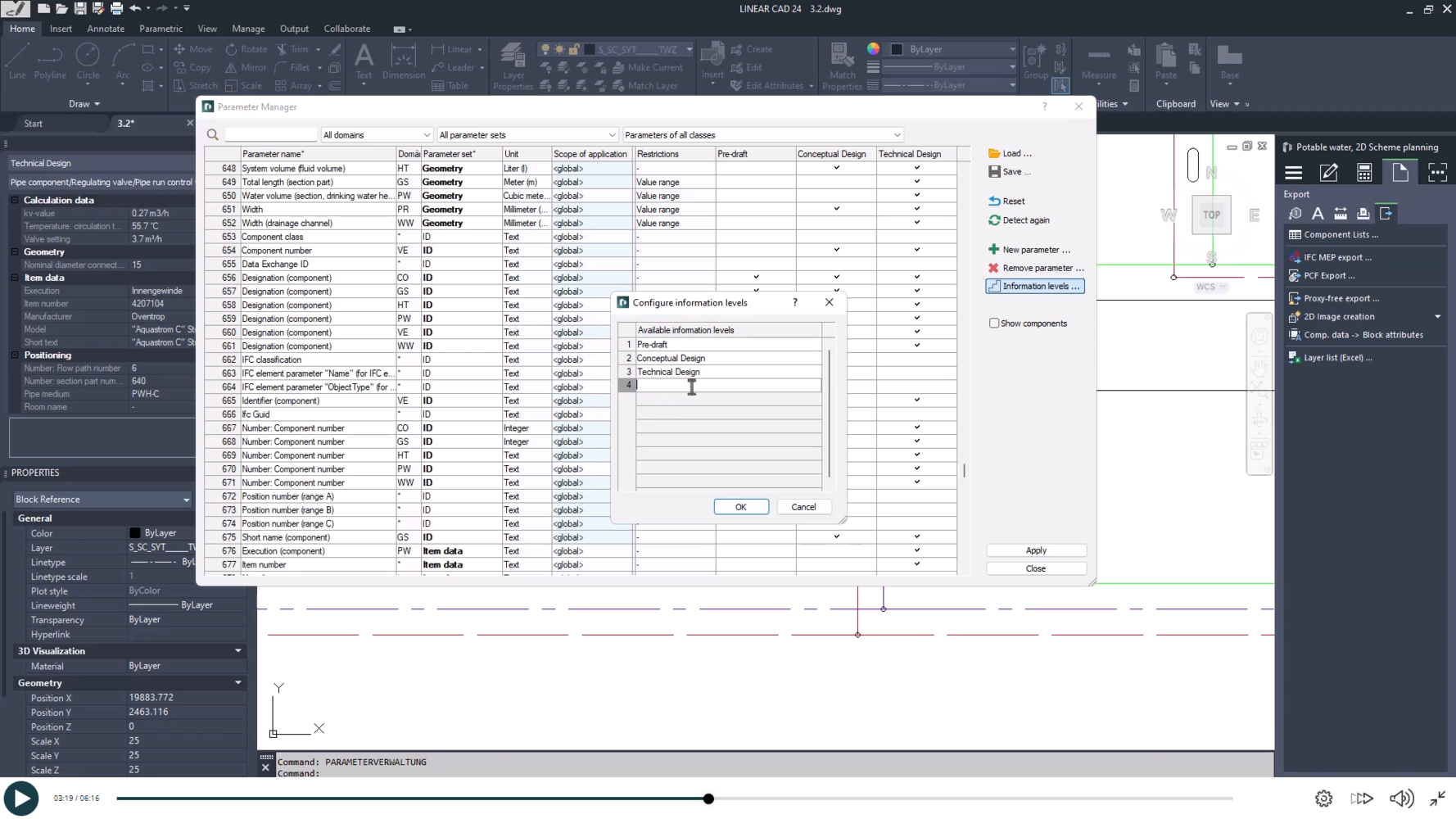The image size is (1456, 819).
Task: Click the Measure tool
Action: pyautogui.click(x=1099, y=62)
